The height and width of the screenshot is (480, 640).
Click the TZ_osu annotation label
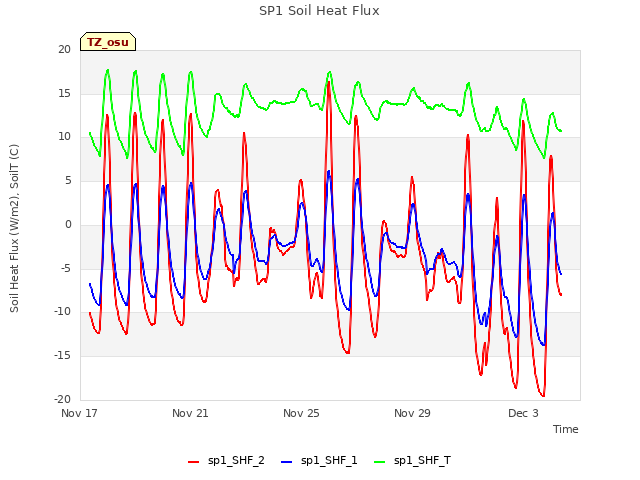tap(108, 42)
